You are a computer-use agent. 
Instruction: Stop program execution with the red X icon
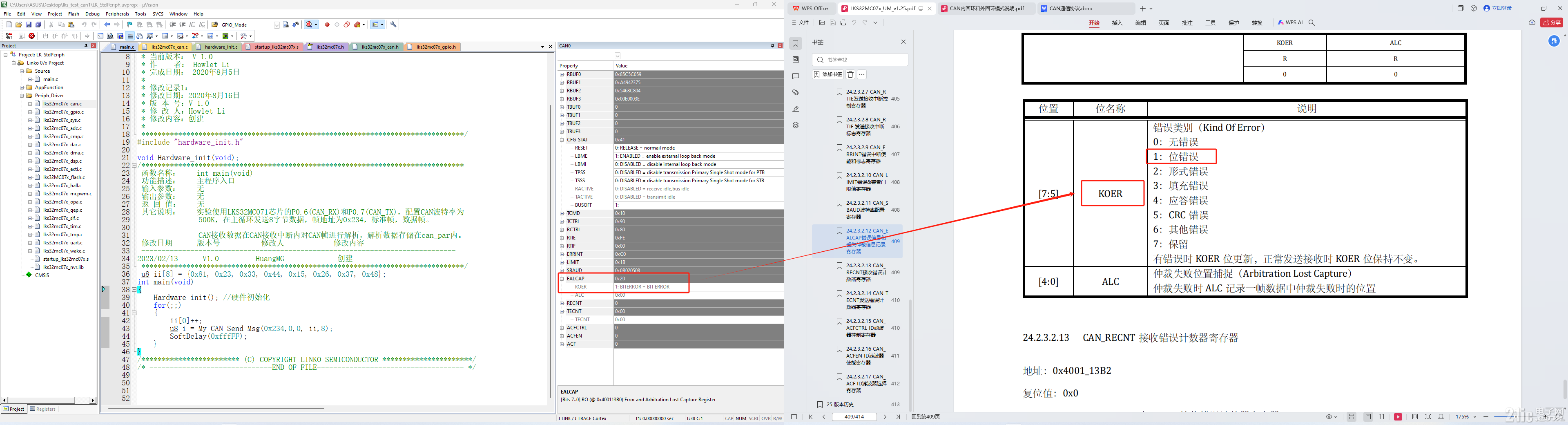(31, 36)
